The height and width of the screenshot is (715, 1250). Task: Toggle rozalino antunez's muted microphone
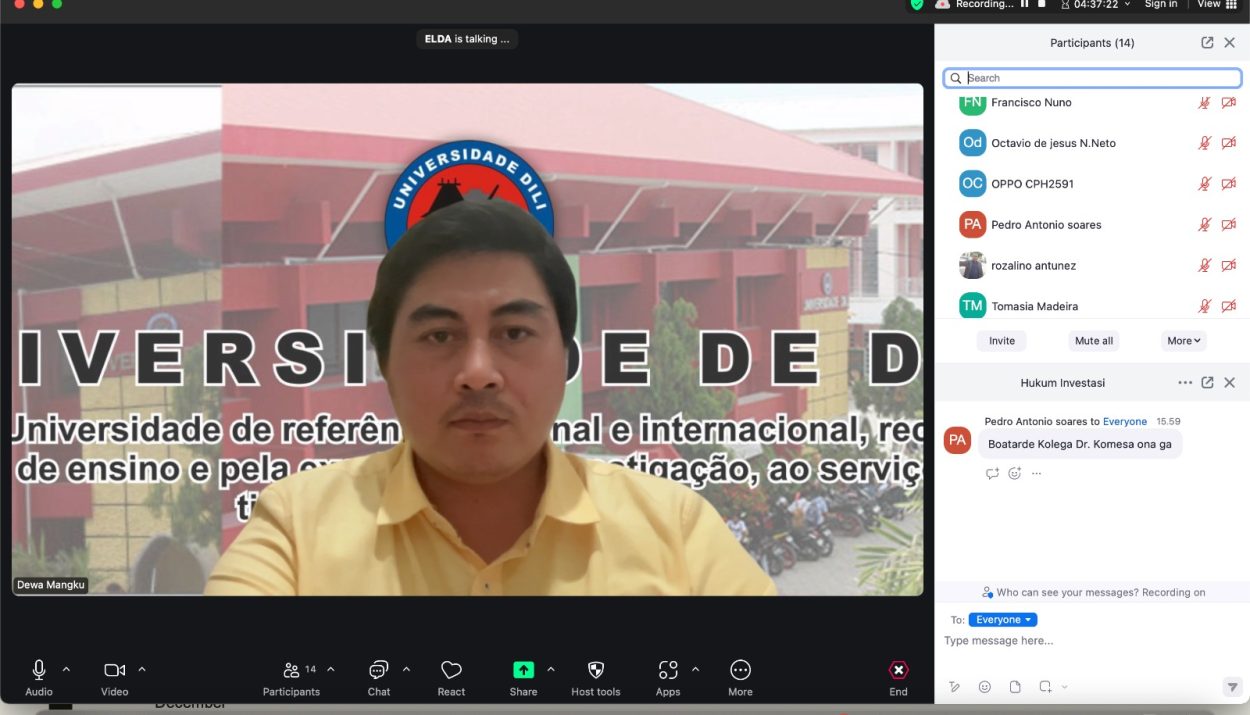click(1205, 265)
